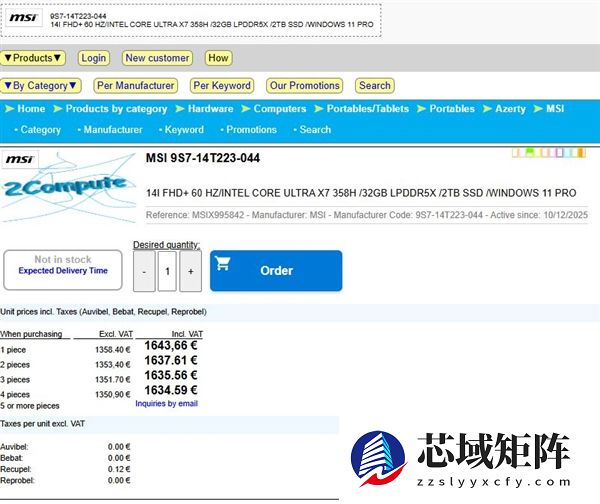Open the Computers breadcrumb link
600x504 pixels.
(280, 109)
